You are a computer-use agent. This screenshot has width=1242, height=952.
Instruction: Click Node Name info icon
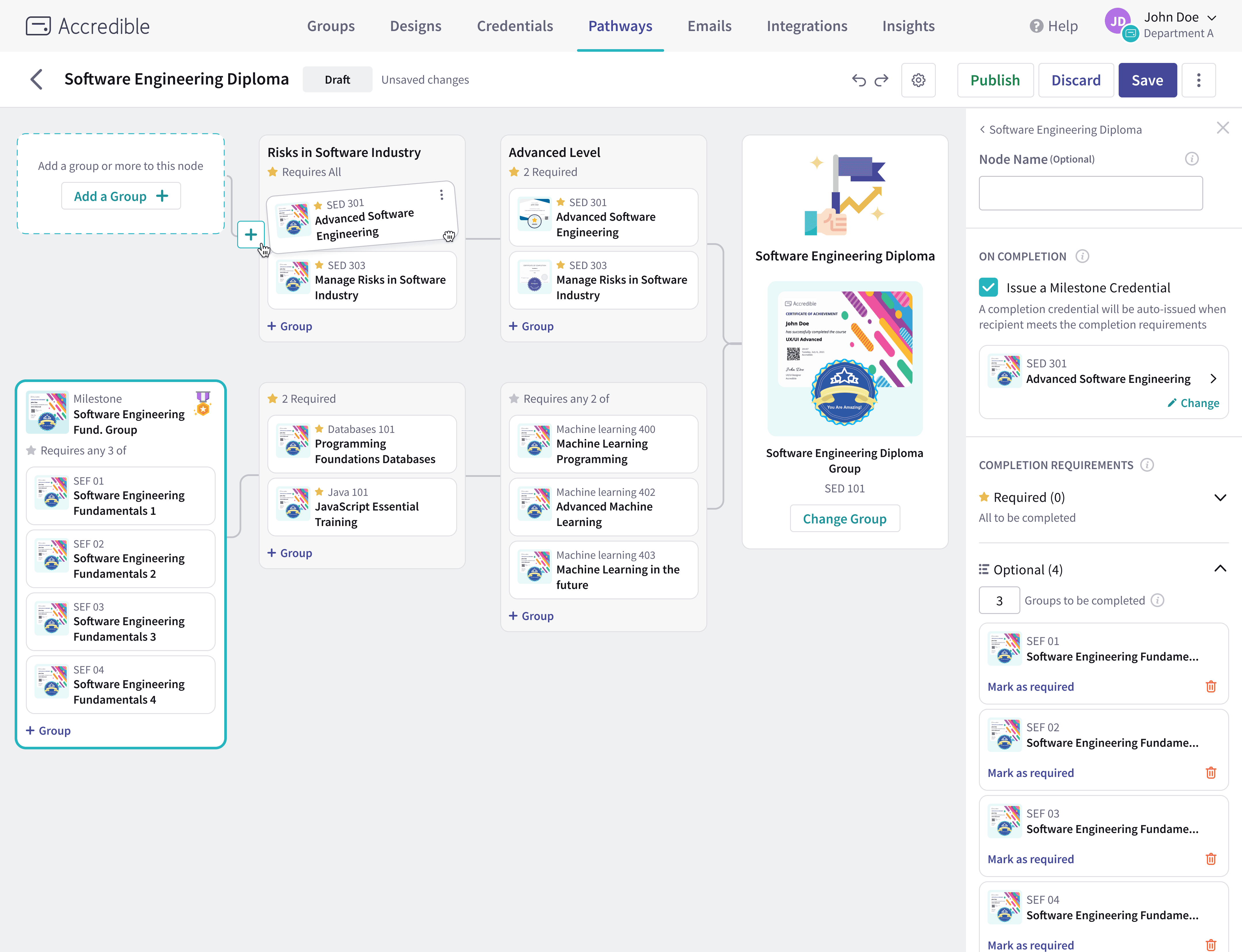(1192, 159)
